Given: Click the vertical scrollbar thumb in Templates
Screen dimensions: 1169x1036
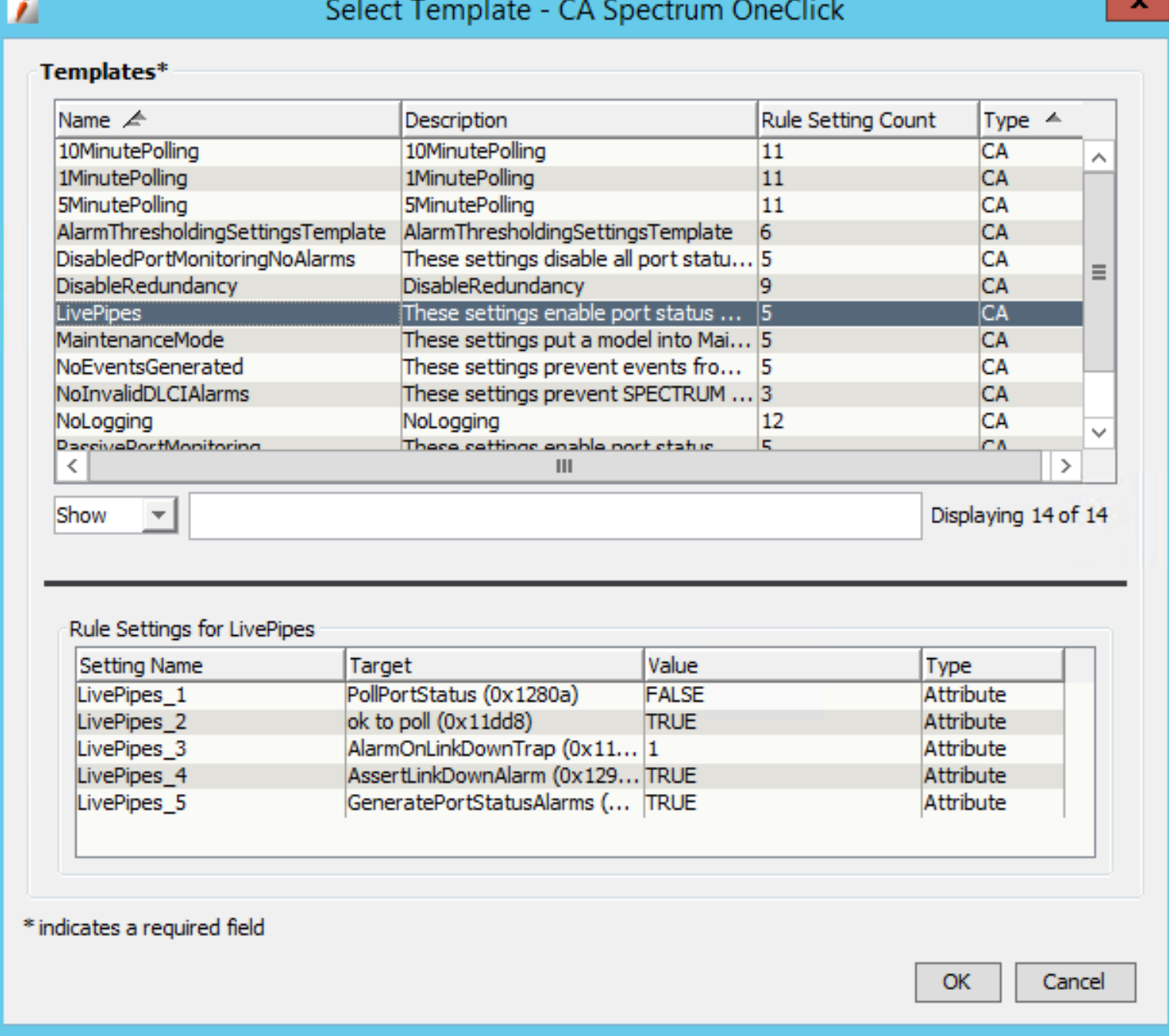Looking at the screenshot, I should (1099, 272).
